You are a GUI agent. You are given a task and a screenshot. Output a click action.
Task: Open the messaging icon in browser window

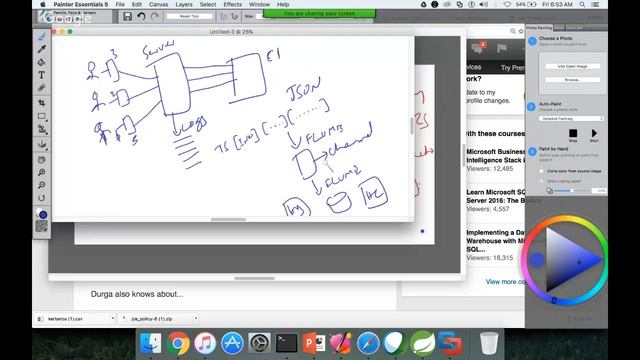[478, 48]
